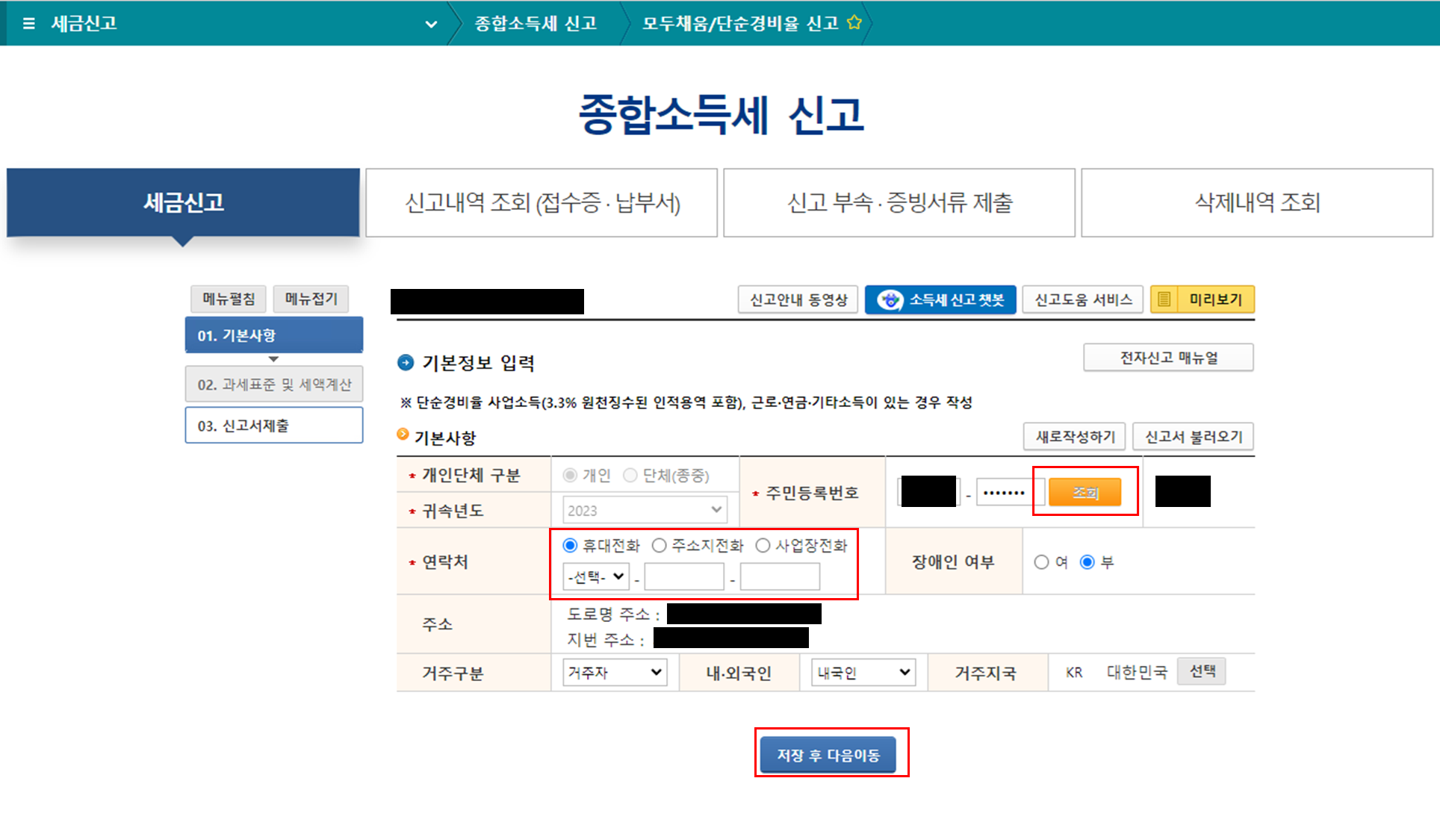Open the phone prefix 선택 dropdown

595,576
